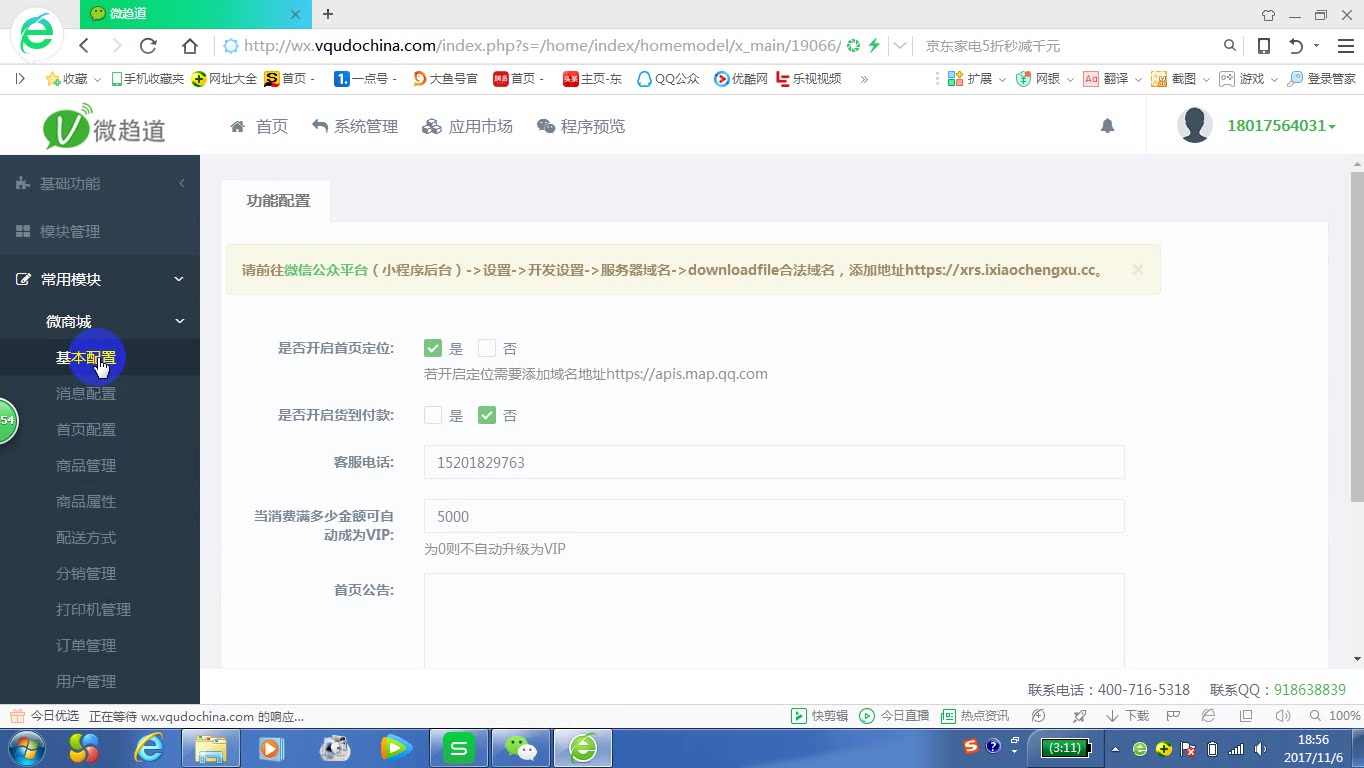
Task: Switch to the 应用市场 menu item
Action: [467, 126]
